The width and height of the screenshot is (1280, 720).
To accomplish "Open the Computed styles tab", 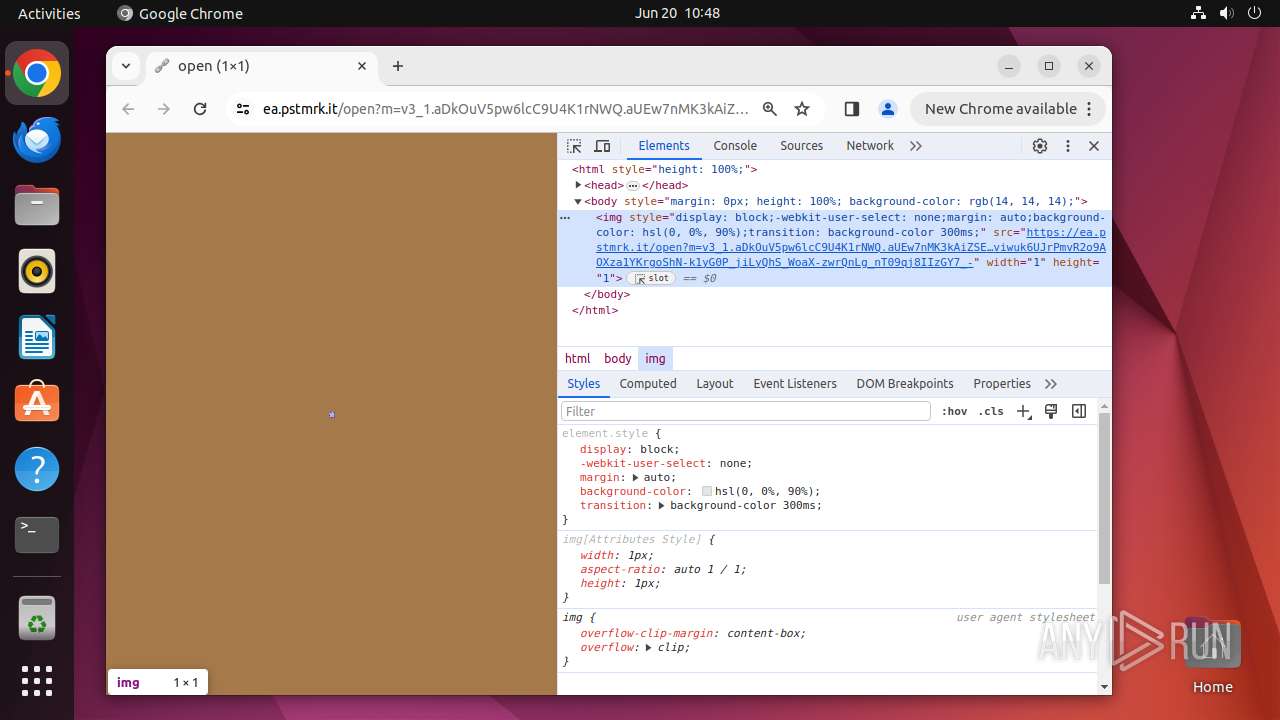I will point(648,384).
